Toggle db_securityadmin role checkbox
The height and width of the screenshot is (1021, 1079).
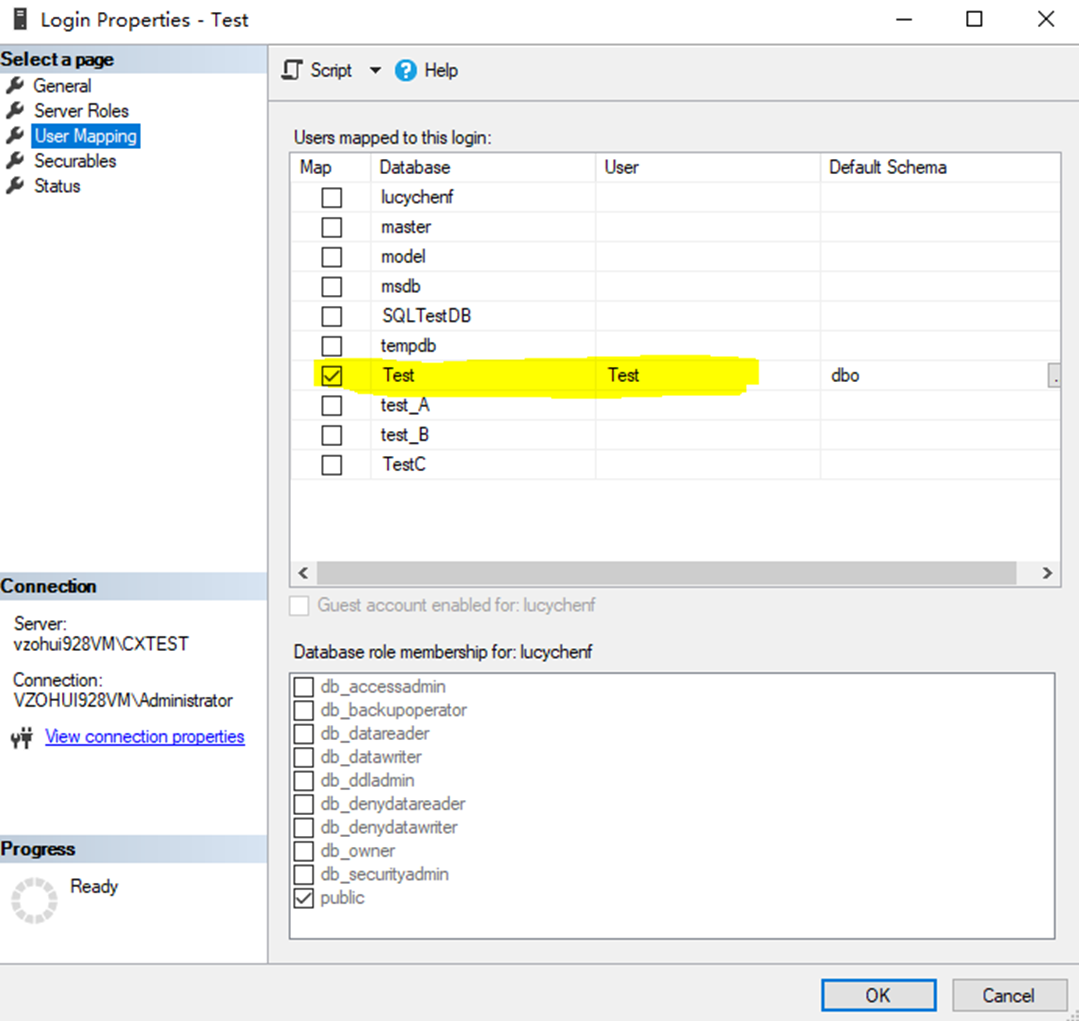(x=303, y=874)
